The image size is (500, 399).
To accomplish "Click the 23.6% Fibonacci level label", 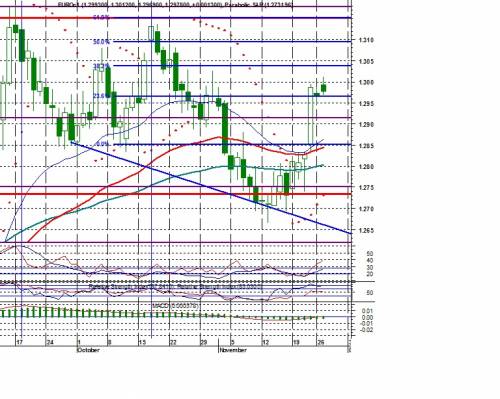I will click(x=102, y=96).
